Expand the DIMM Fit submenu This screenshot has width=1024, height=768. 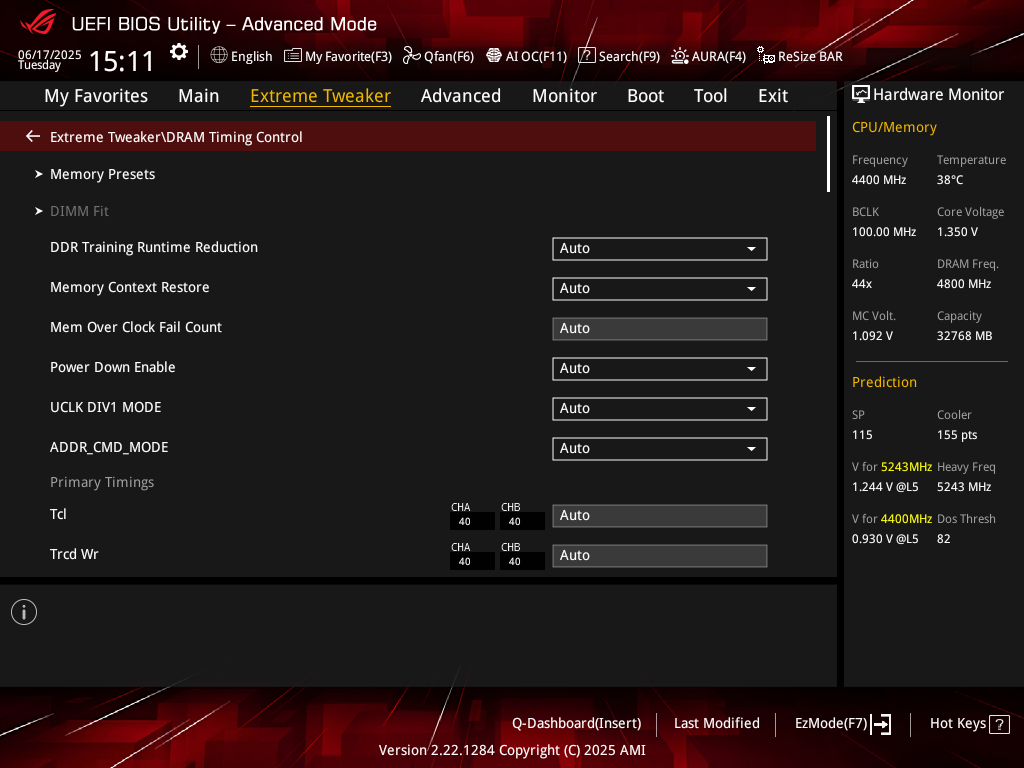[x=79, y=211]
